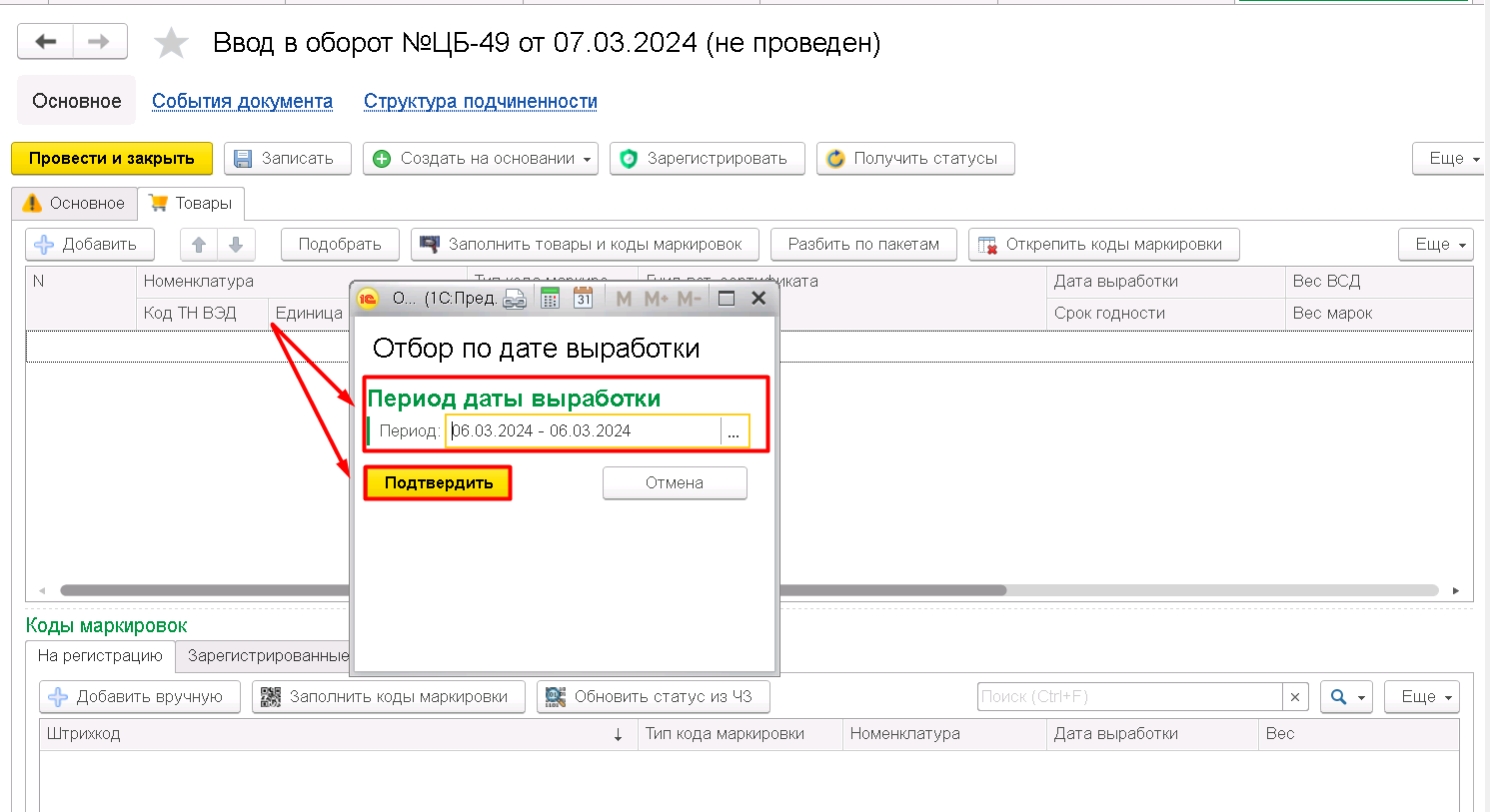Viewport: 1490px width, 812px height.
Task: Switch to the 'Зарегистрированные' codes tab
Action: [x=268, y=656]
